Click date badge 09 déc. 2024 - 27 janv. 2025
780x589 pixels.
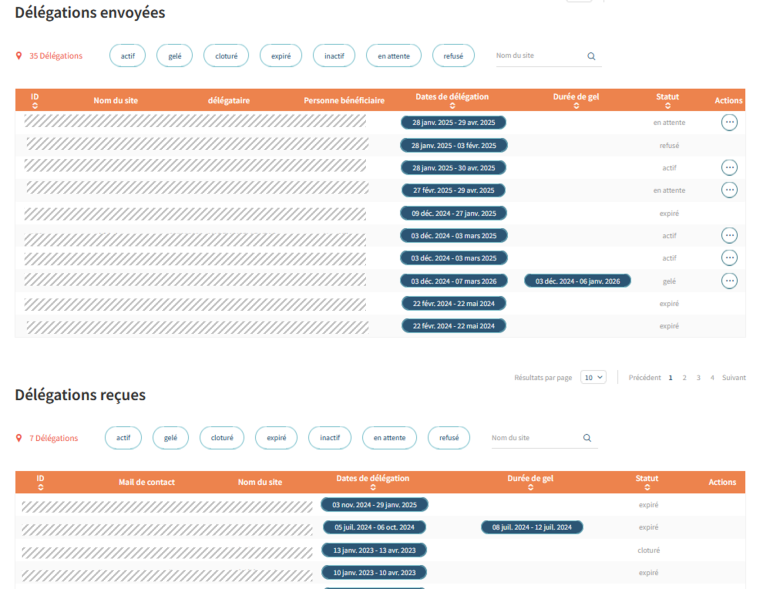(x=454, y=213)
